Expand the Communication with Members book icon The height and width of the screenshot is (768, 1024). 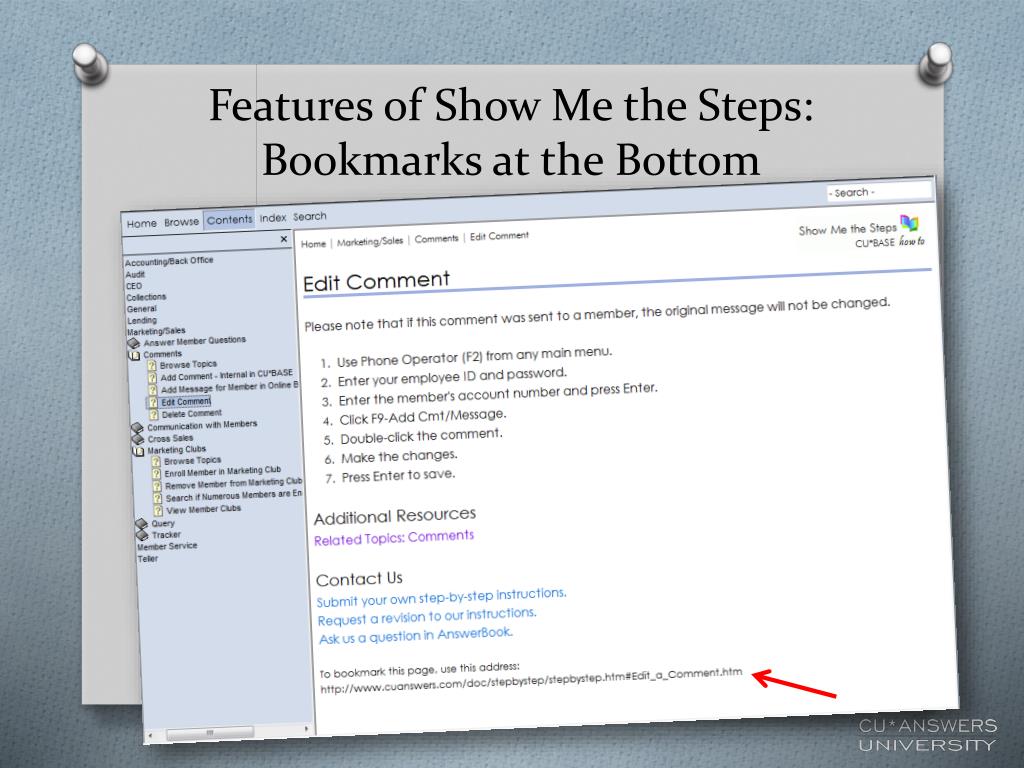137,428
